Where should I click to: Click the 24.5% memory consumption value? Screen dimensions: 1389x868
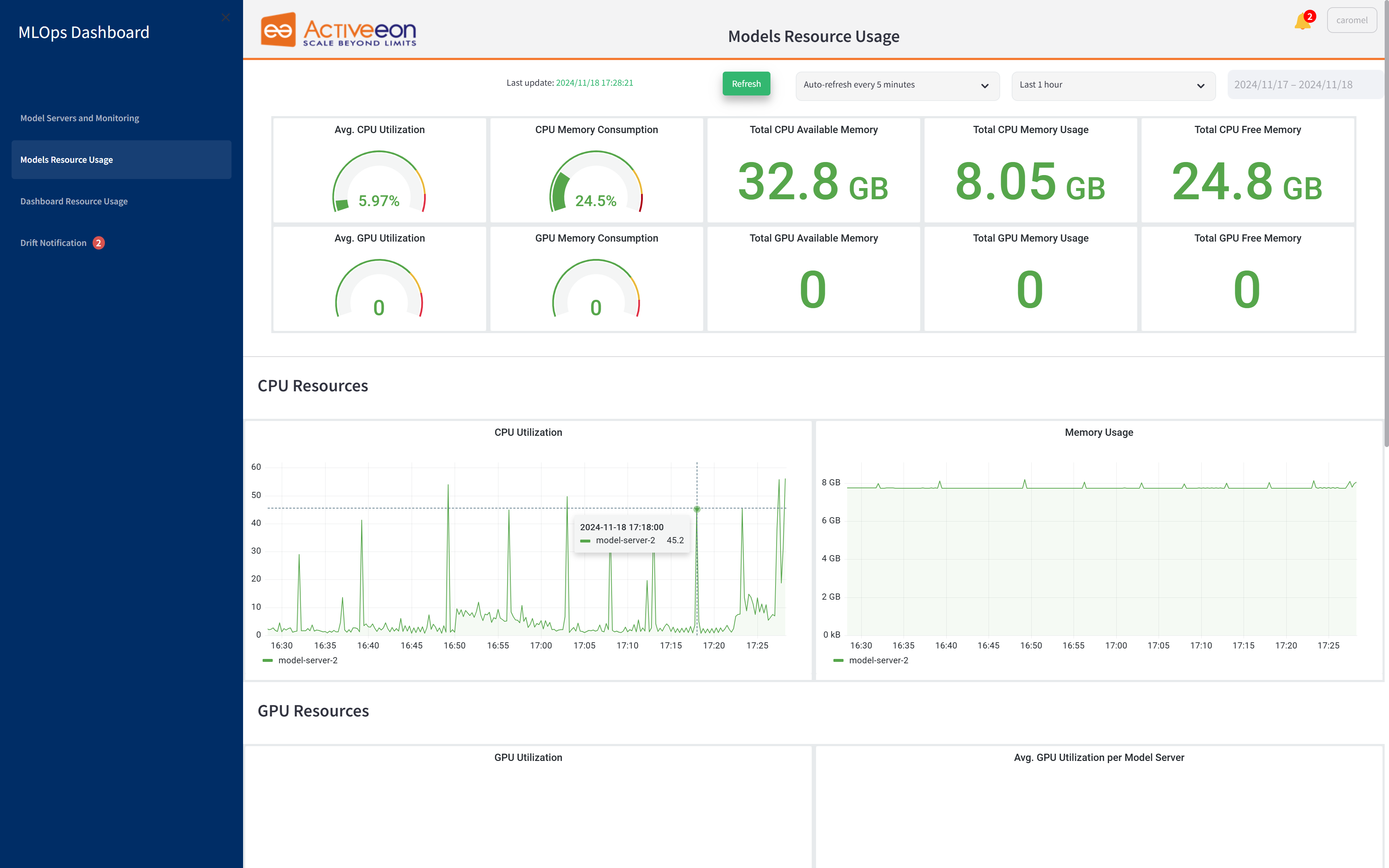(x=596, y=201)
